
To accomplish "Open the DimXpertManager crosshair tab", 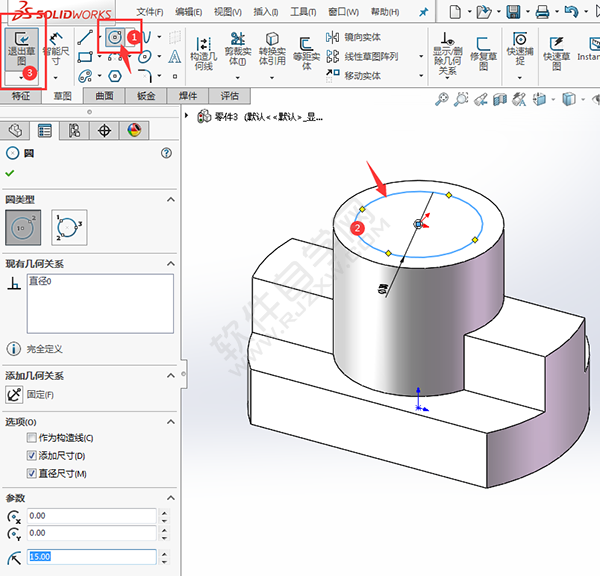I will [x=104, y=131].
